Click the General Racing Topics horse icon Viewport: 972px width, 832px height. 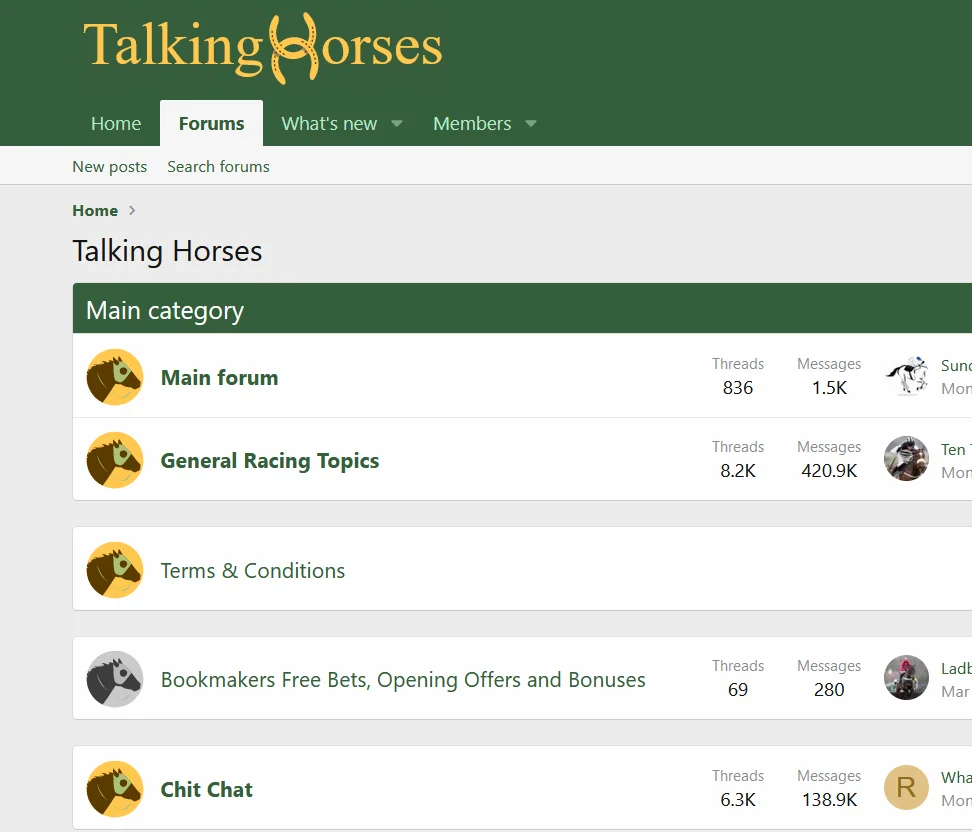115,460
